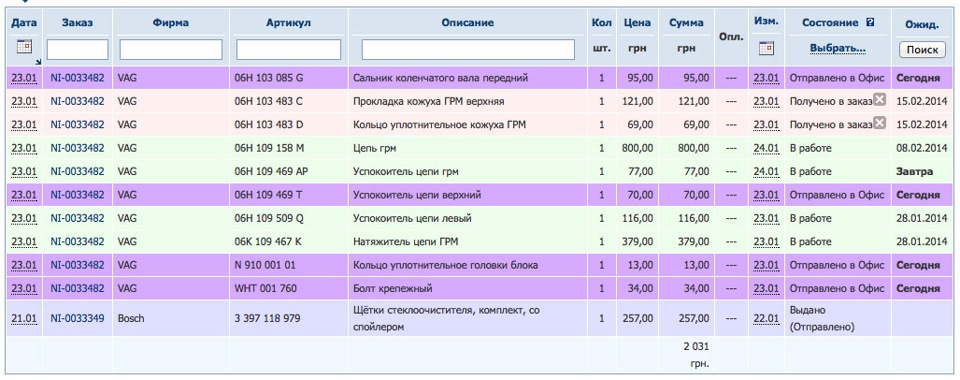This screenshot has height=380, width=960.
Task: Click the help icon next to Состояние
Action: (x=870, y=23)
